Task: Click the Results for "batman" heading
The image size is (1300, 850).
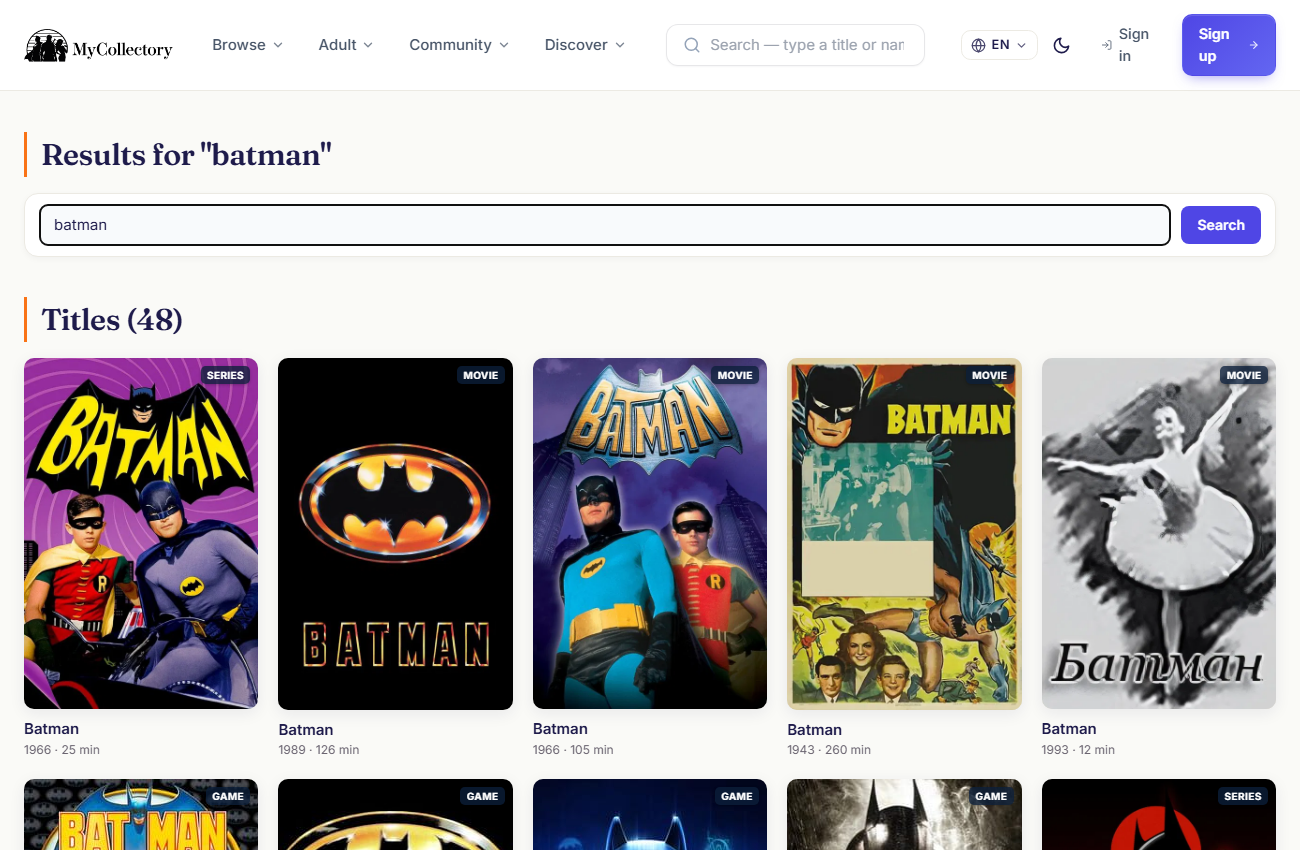Action: [x=187, y=155]
